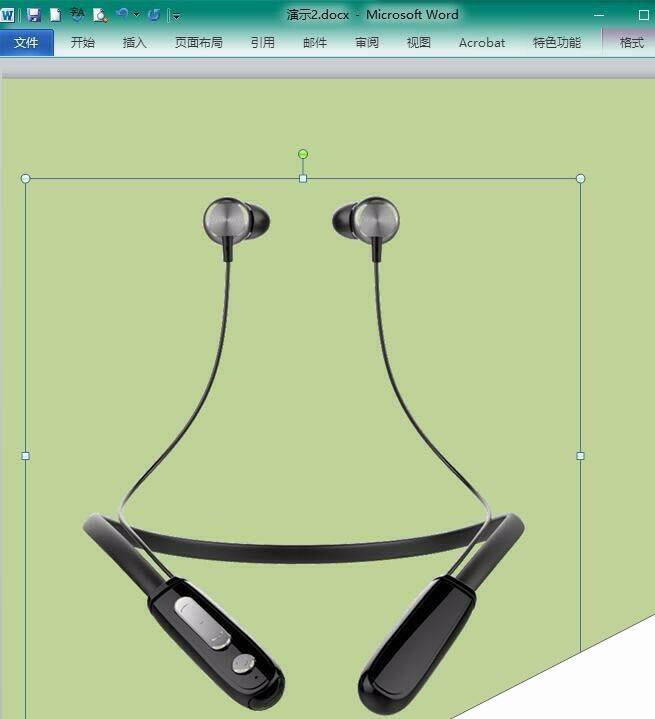Open the Acrobat ribbon tab
Image resolution: width=655 pixels, height=719 pixels.
[x=482, y=43]
